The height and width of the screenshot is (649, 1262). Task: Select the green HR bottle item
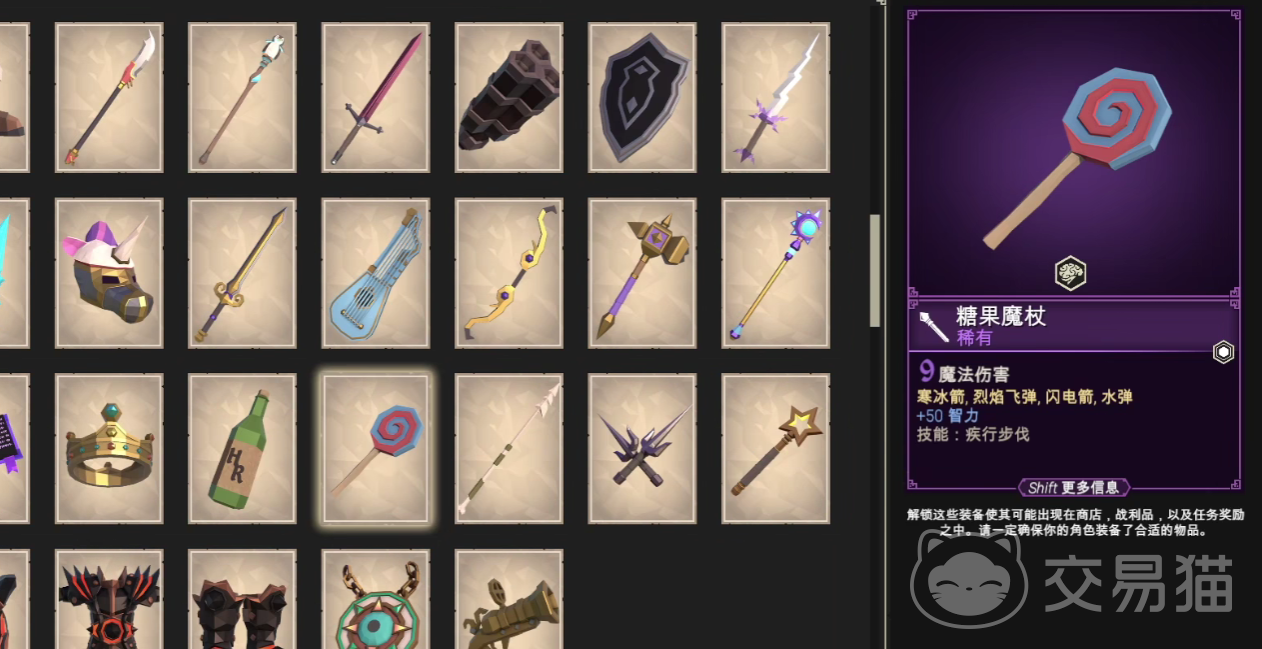pyautogui.click(x=242, y=448)
